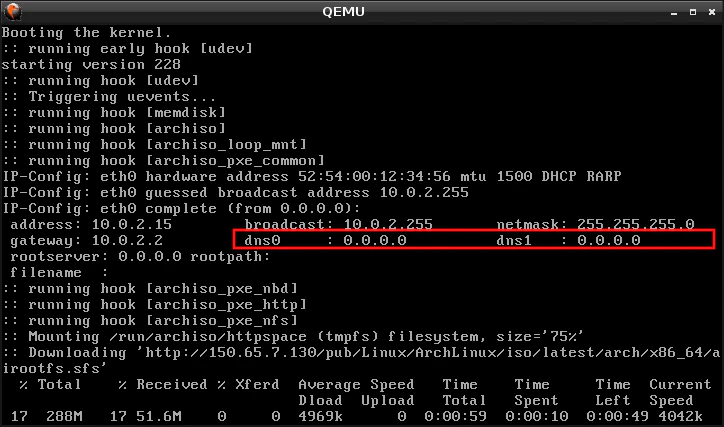This screenshot has height=427, width=724.
Task: Click 'running hook [archiso]' line
Action: point(114,129)
